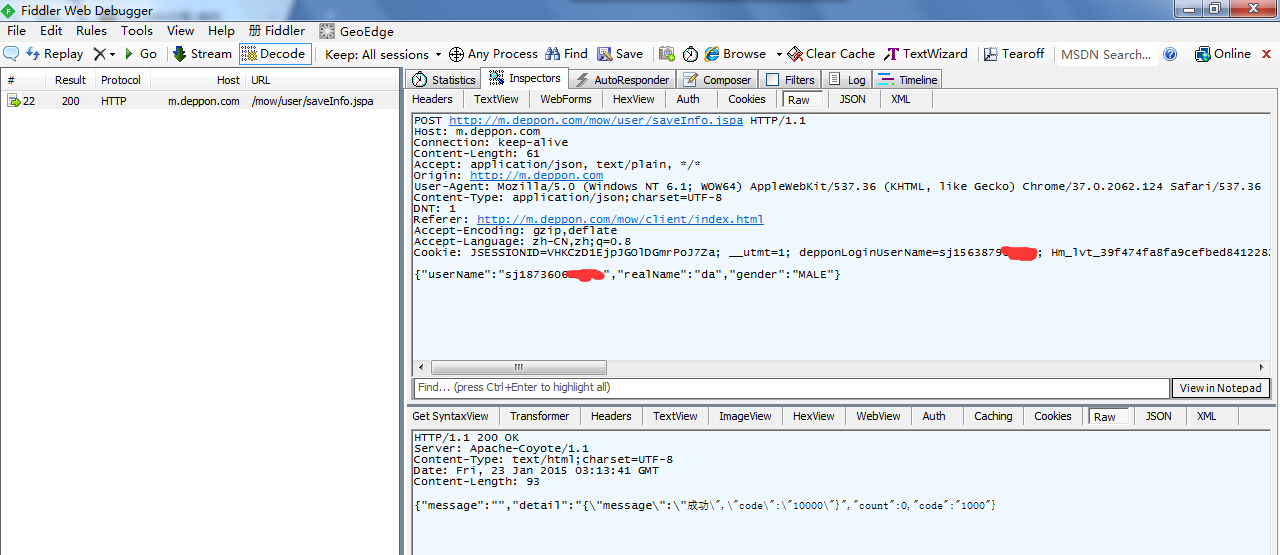Switch to the AutoResponder tab
1280x555 pixels.
(622, 80)
